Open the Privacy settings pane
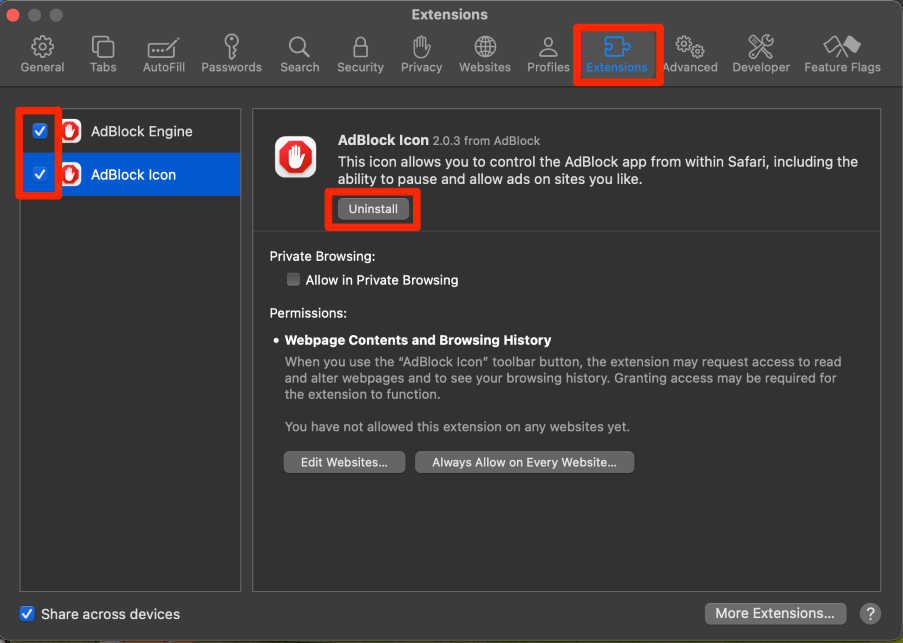Image resolution: width=903 pixels, height=643 pixels. coord(422,54)
